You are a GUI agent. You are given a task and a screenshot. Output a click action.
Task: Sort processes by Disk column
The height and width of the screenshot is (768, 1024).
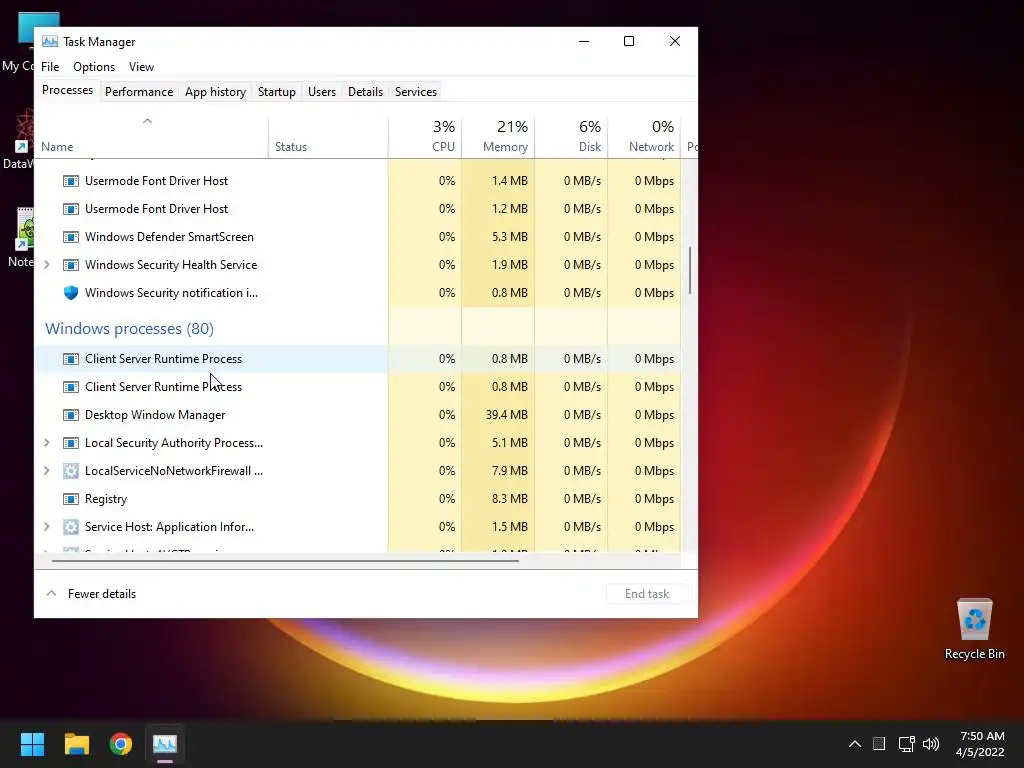pos(571,136)
